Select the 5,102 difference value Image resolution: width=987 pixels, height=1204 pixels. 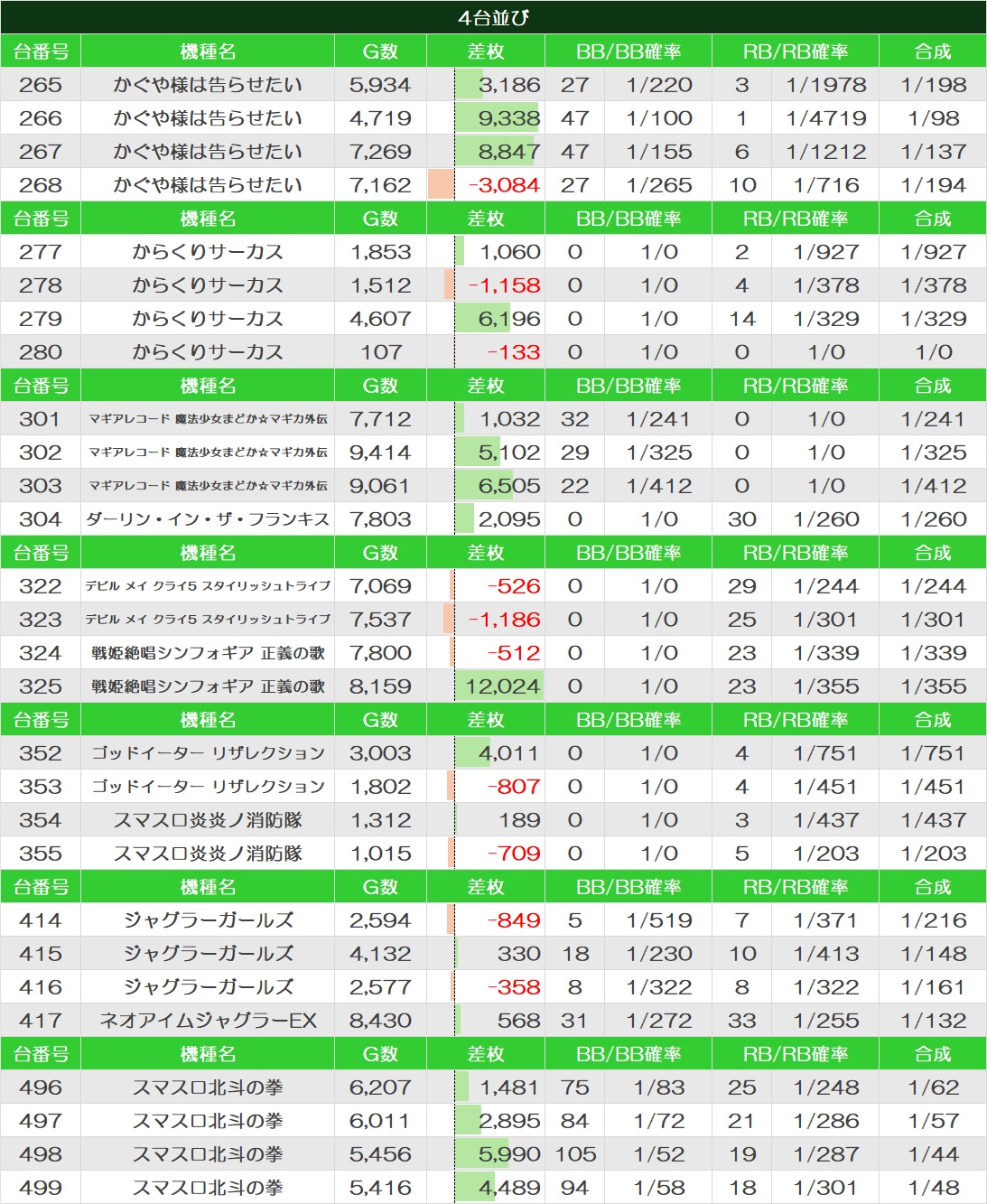(x=509, y=453)
